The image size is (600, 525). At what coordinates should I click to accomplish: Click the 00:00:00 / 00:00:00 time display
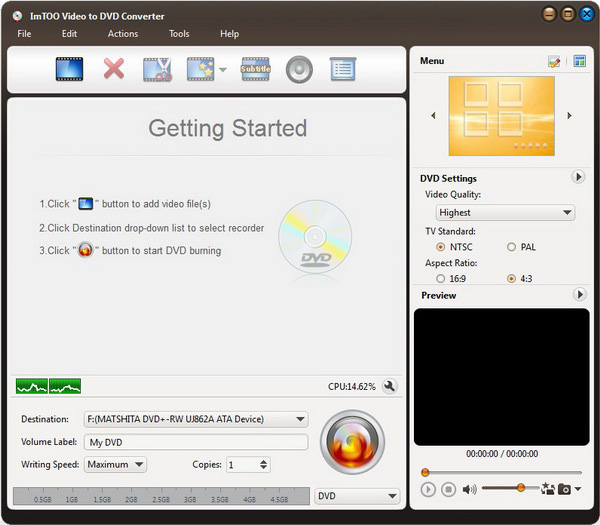point(502,454)
